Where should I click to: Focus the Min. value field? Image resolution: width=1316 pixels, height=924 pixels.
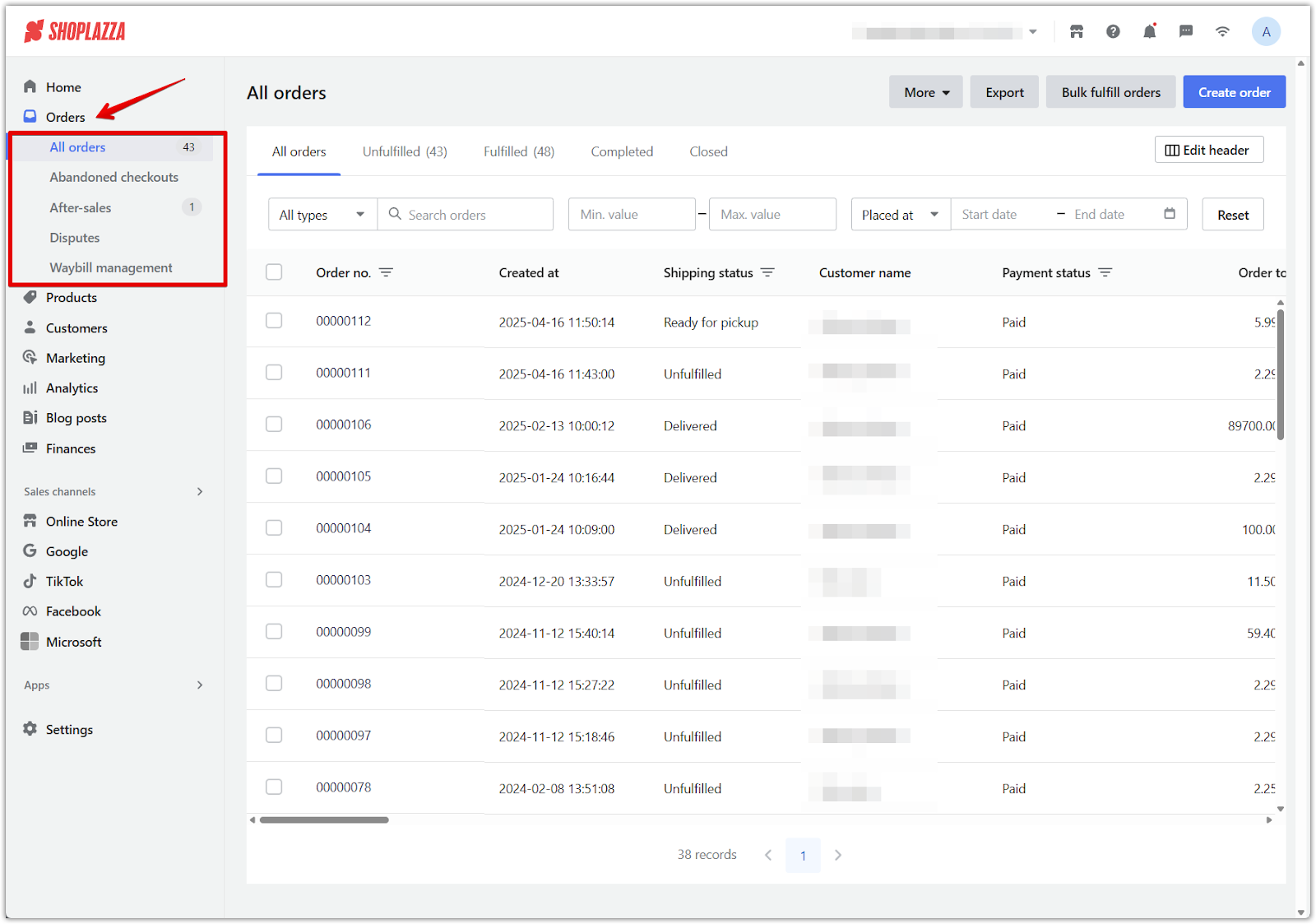[x=632, y=214]
